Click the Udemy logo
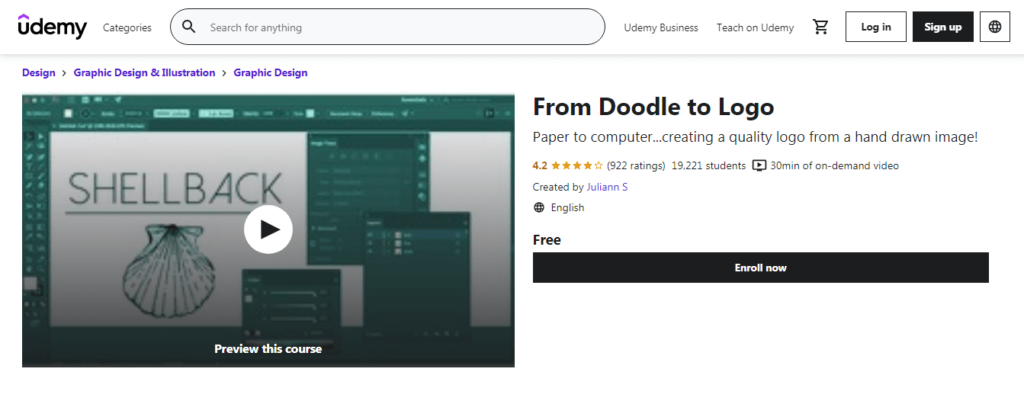This screenshot has height=404, width=1024. (52, 27)
